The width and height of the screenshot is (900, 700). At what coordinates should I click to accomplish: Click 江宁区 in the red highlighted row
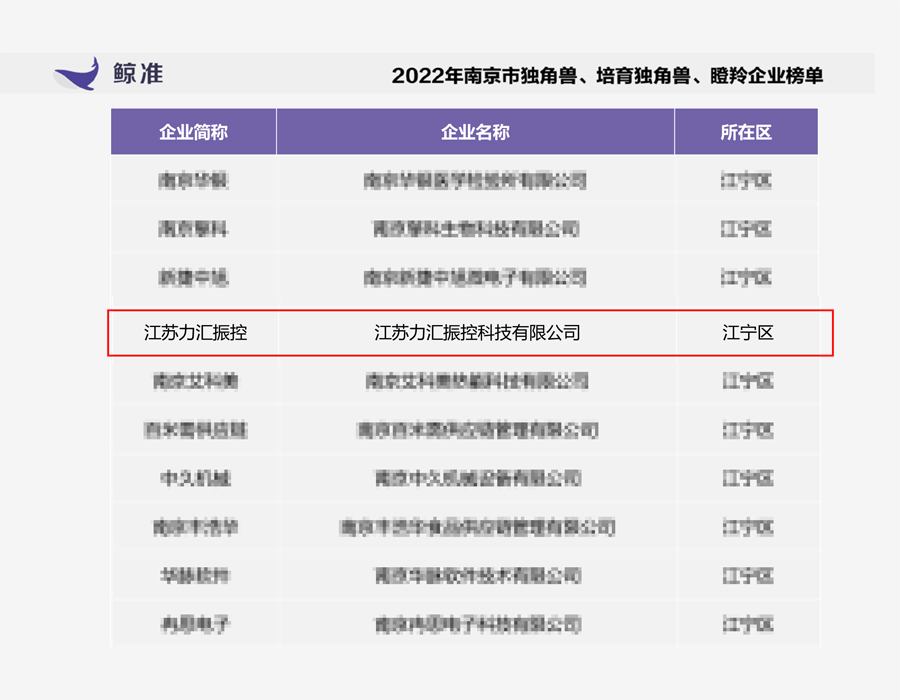747,333
